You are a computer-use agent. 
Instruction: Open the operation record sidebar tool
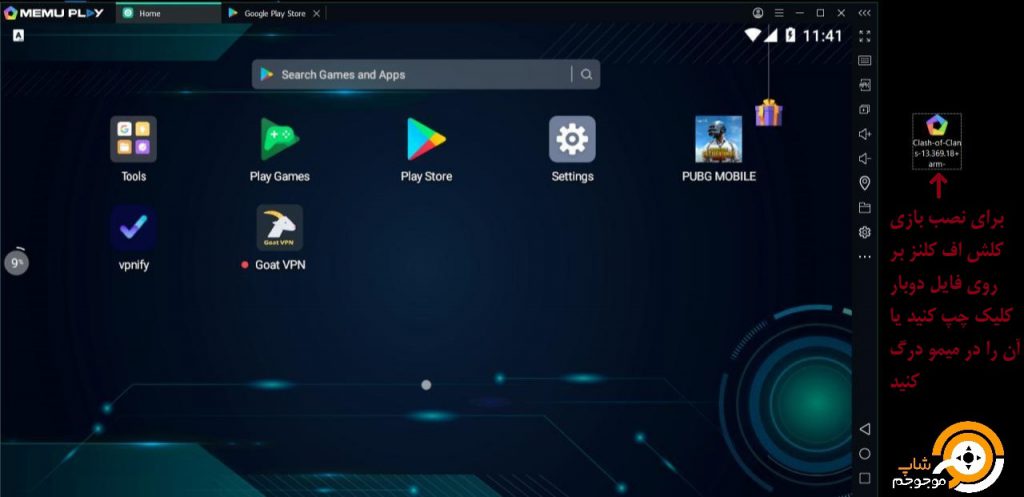pyautogui.click(x=865, y=110)
